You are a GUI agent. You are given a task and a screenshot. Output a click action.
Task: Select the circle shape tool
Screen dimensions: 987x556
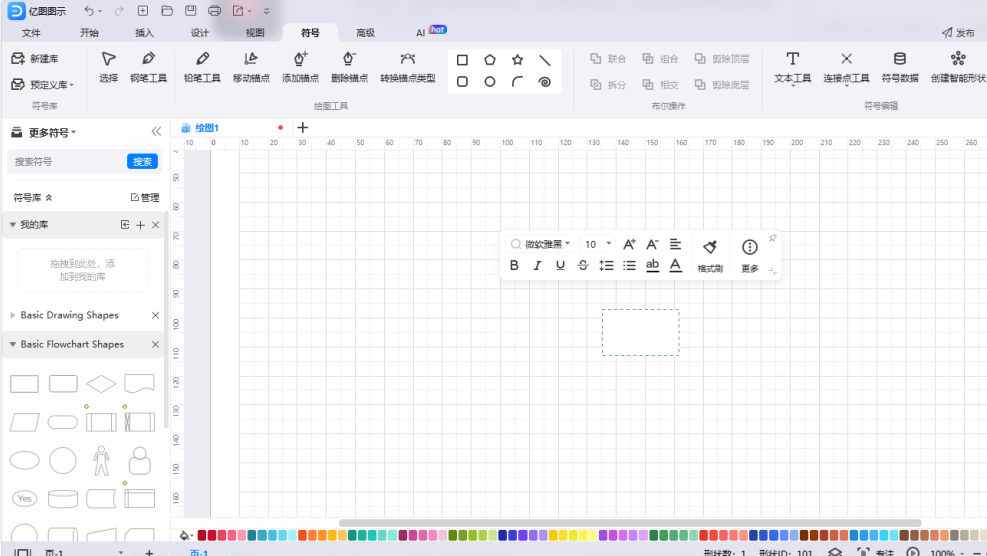pos(490,82)
